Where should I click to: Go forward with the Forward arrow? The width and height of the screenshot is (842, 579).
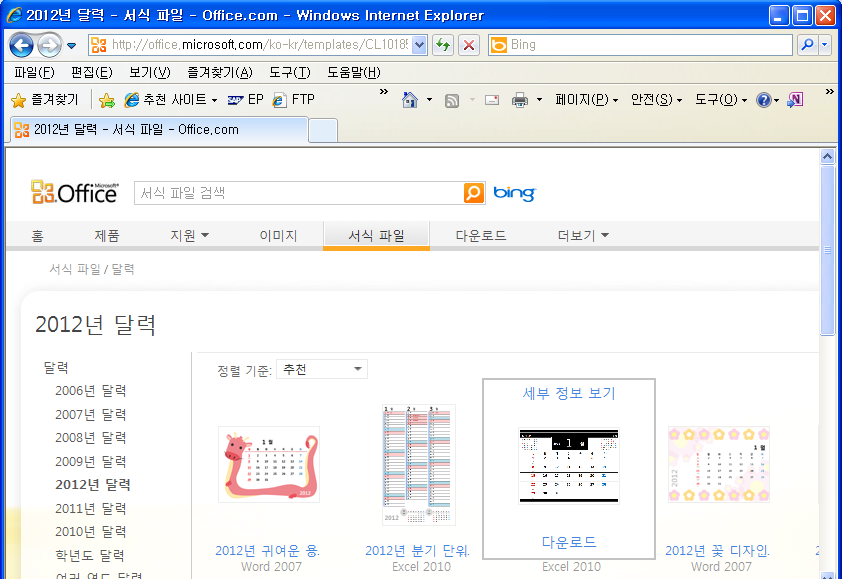click(x=49, y=45)
